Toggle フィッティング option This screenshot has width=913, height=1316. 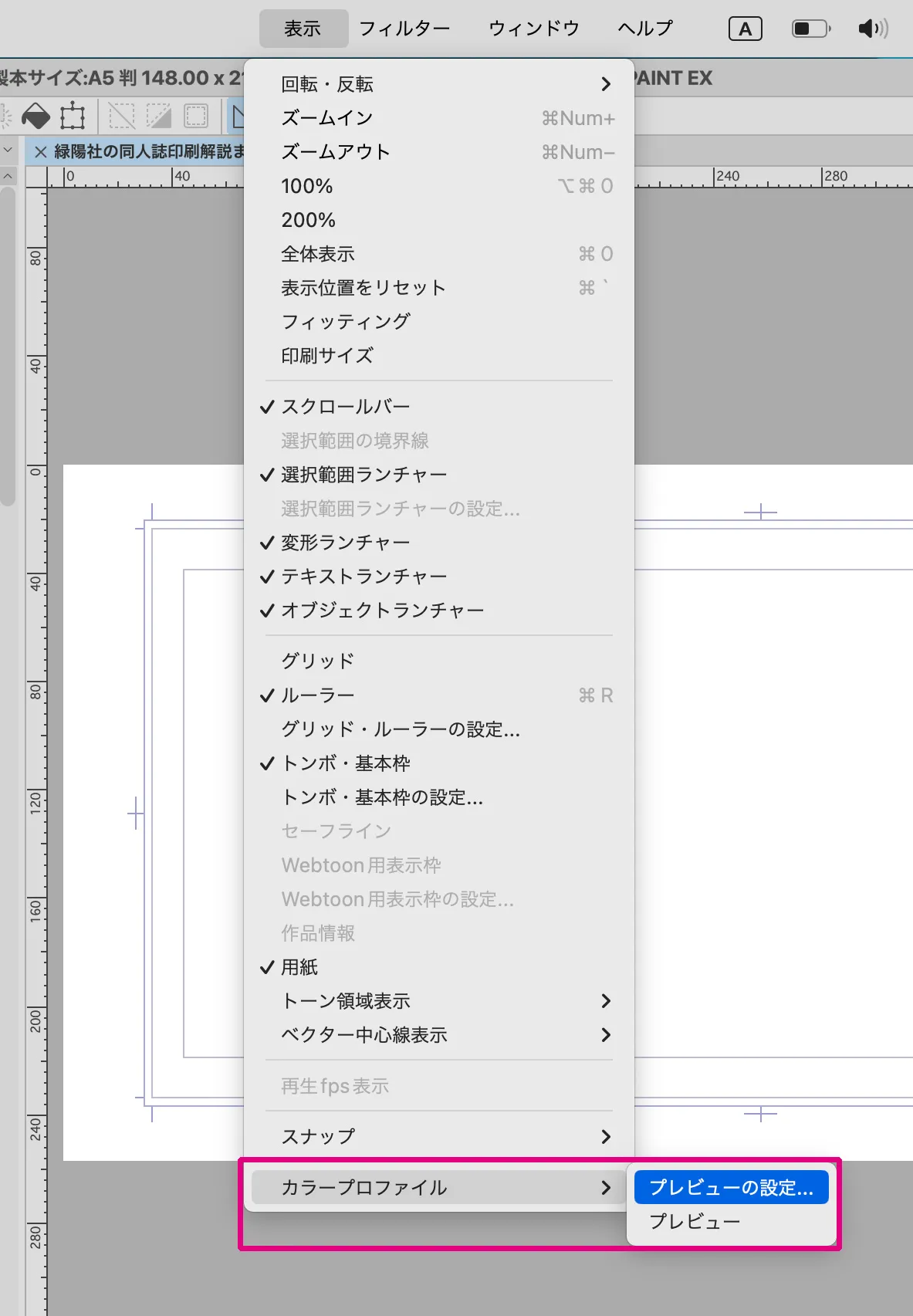coord(439,322)
